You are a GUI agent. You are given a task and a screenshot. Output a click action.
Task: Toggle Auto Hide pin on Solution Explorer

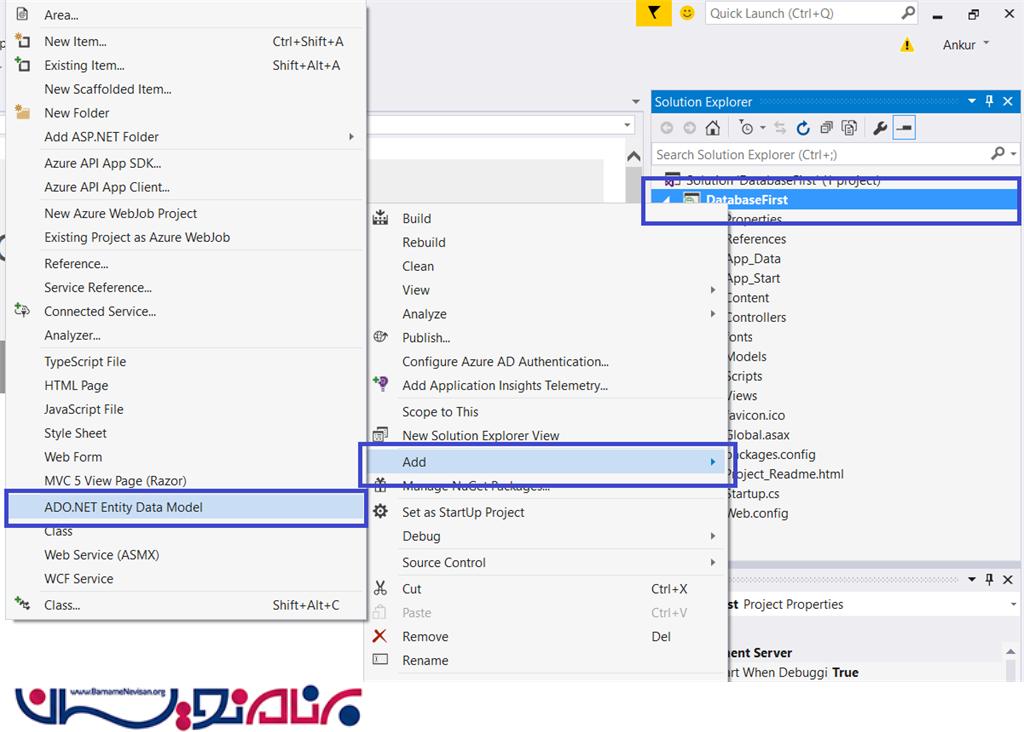[x=989, y=101]
